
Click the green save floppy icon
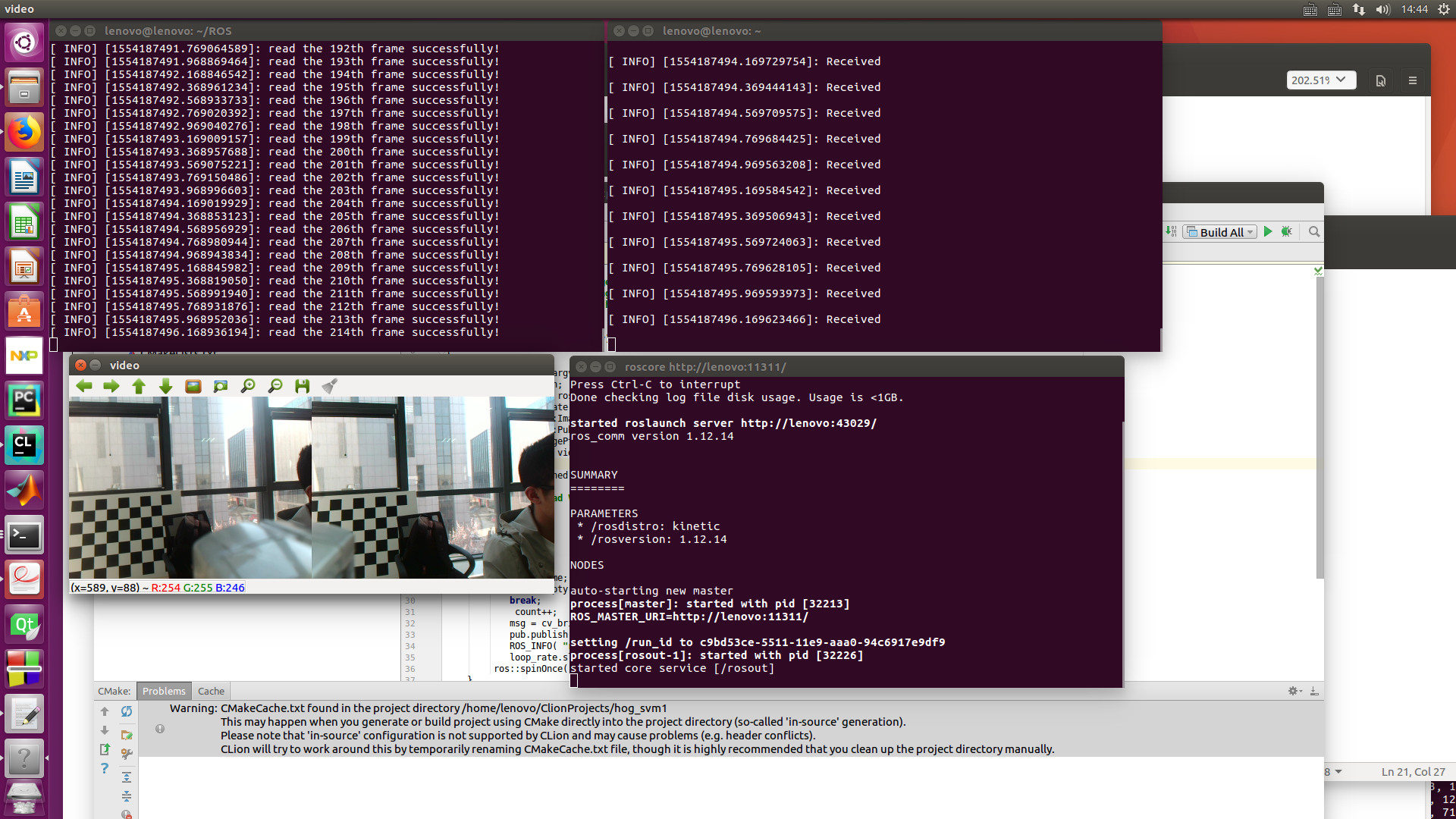pos(303,387)
